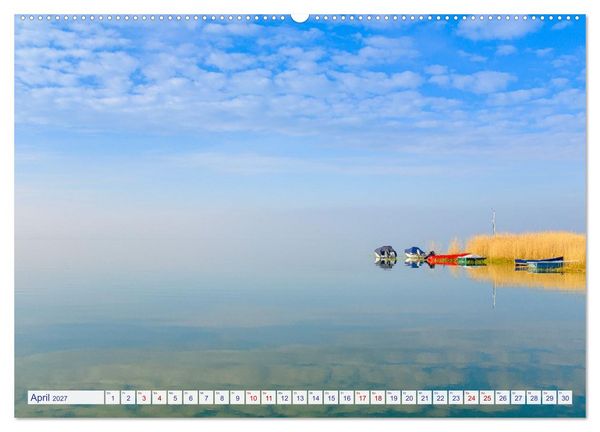The width and height of the screenshot is (600, 432).
Task: Choose day 15 cell
Action: pyautogui.click(x=331, y=397)
